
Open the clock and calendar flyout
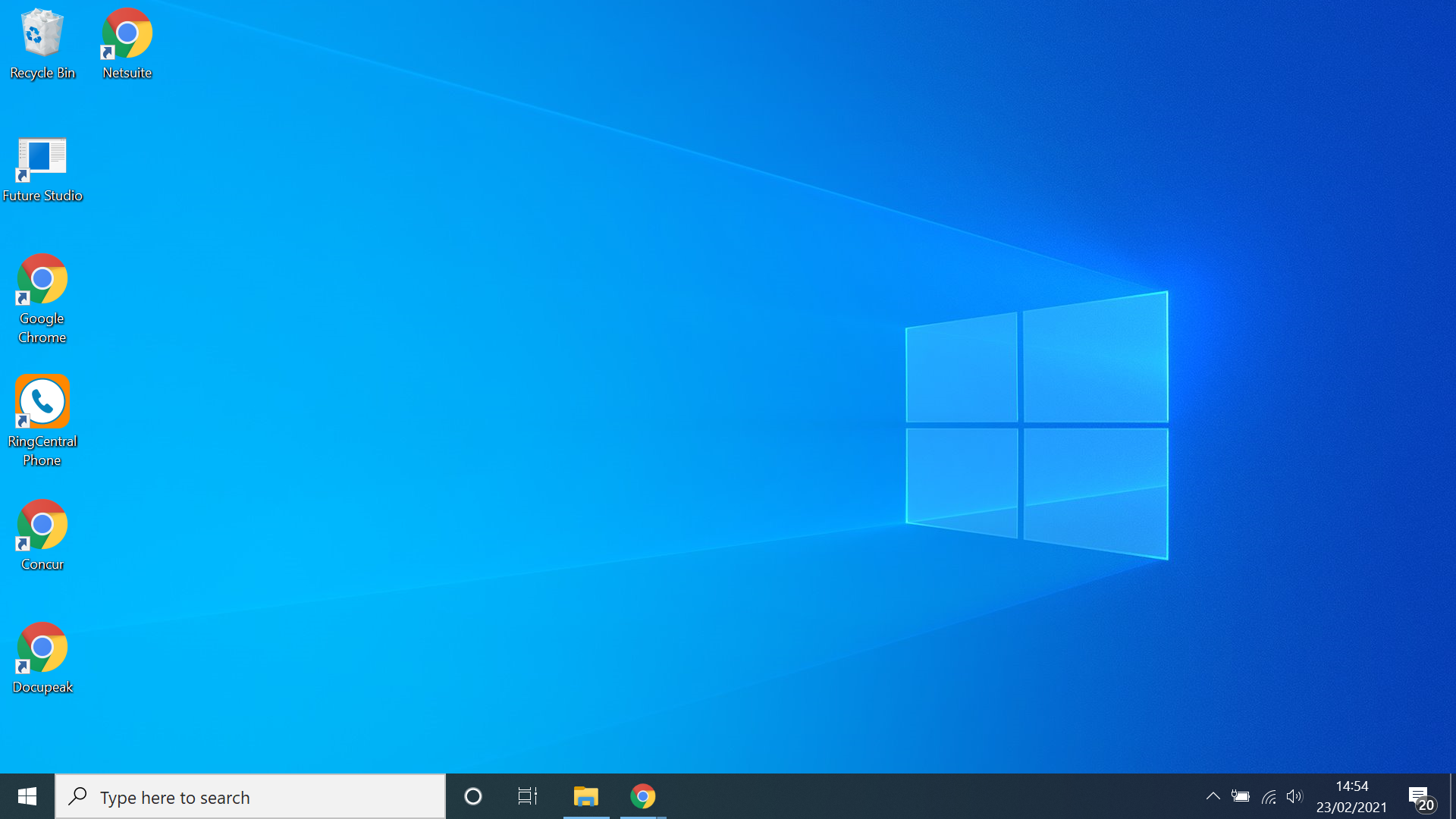(1353, 796)
